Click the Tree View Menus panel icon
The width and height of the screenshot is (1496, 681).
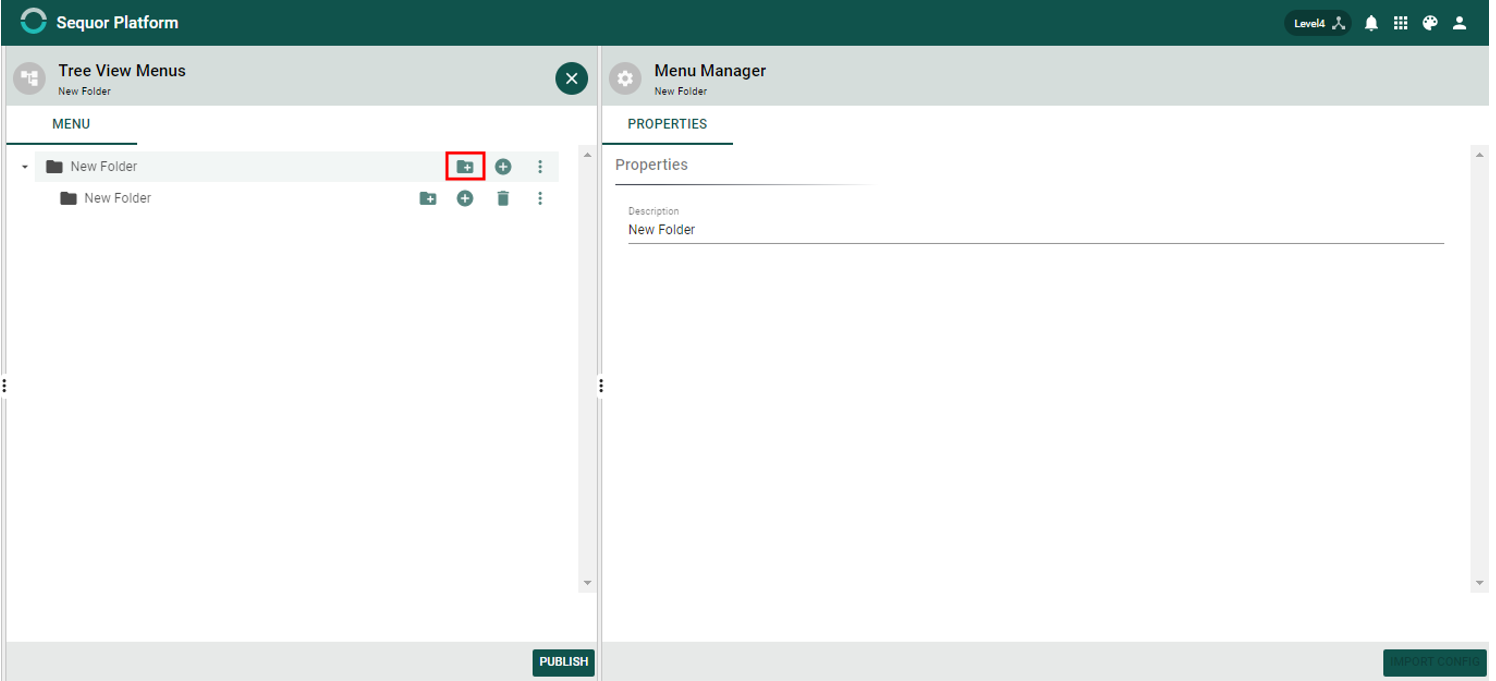(30, 78)
